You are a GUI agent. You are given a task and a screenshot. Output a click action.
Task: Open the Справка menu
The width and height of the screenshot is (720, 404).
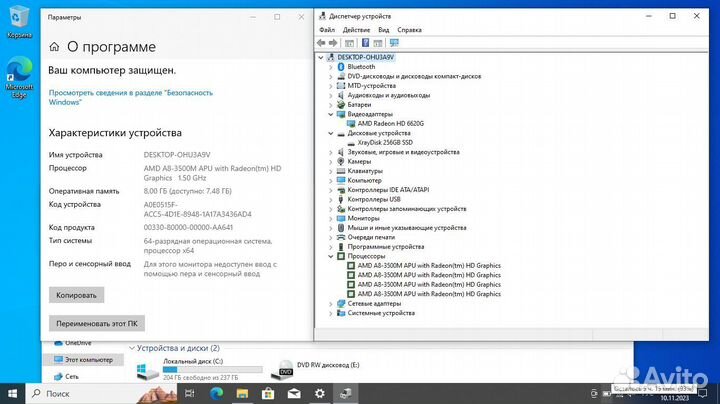coord(409,30)
